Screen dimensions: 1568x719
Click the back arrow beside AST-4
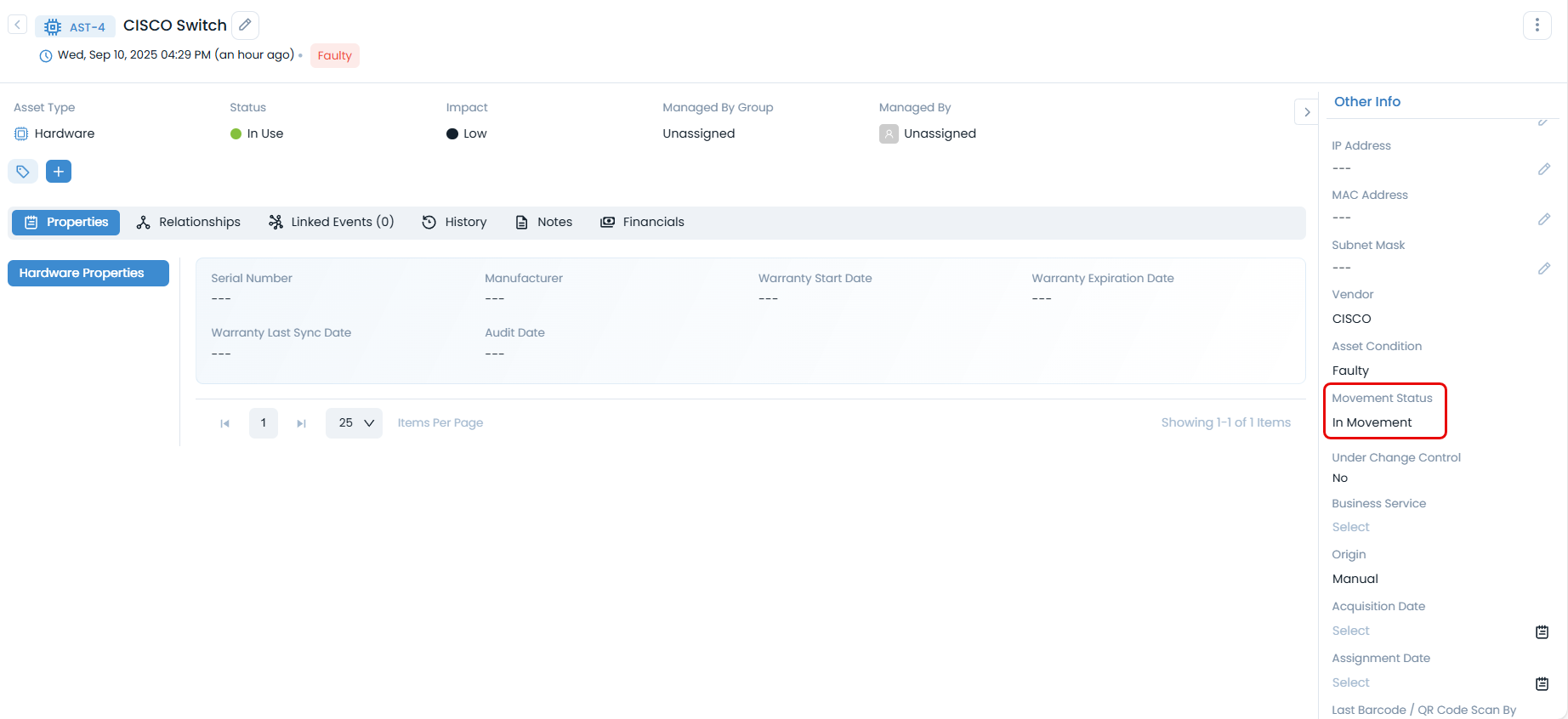point(17,25)
